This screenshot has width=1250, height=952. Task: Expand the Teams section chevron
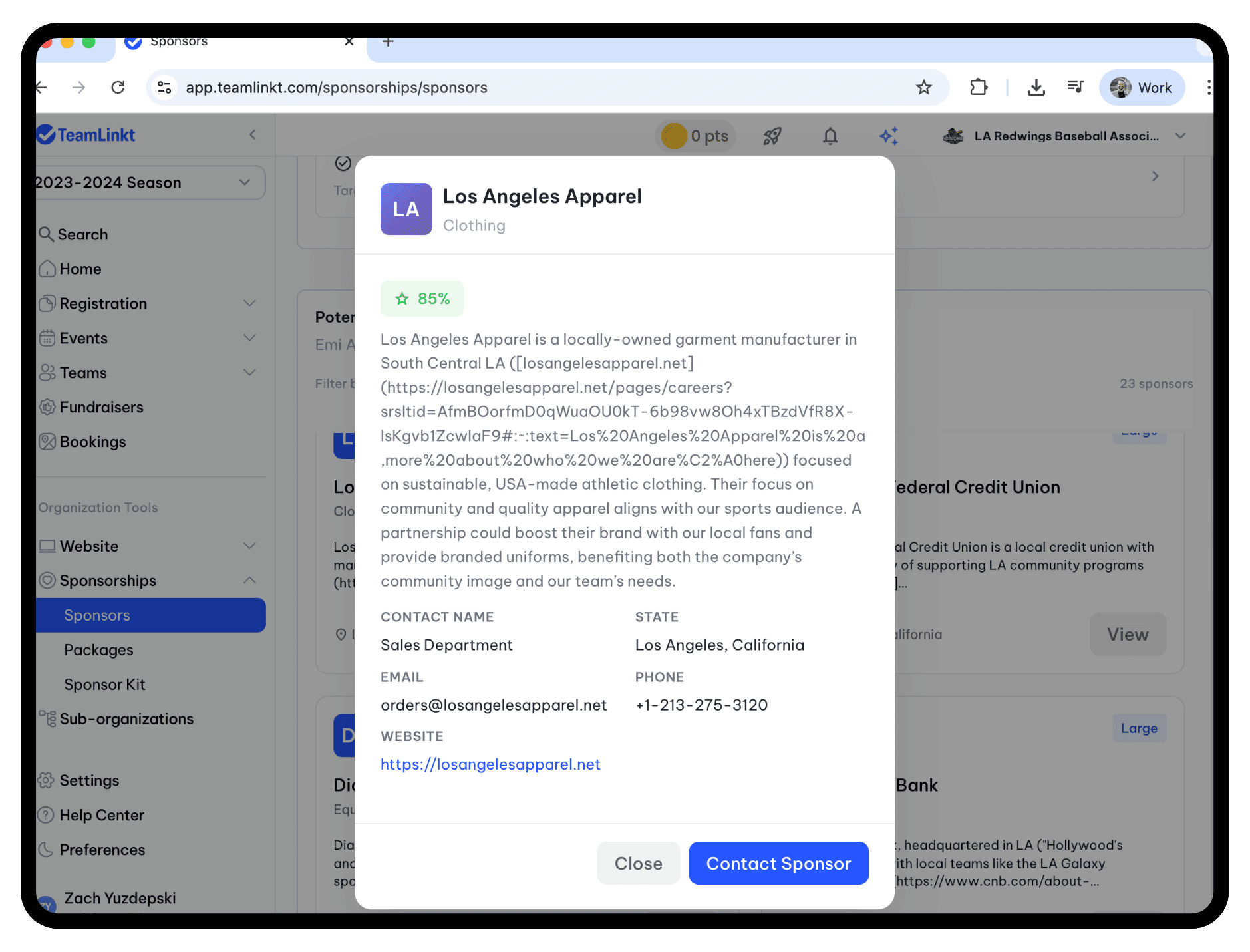point(250,373)
